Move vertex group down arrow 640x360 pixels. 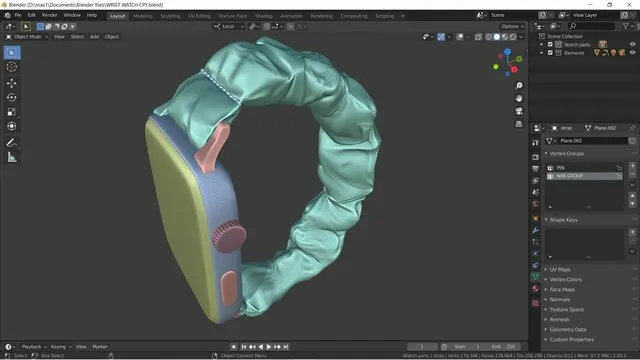[632, 204]
